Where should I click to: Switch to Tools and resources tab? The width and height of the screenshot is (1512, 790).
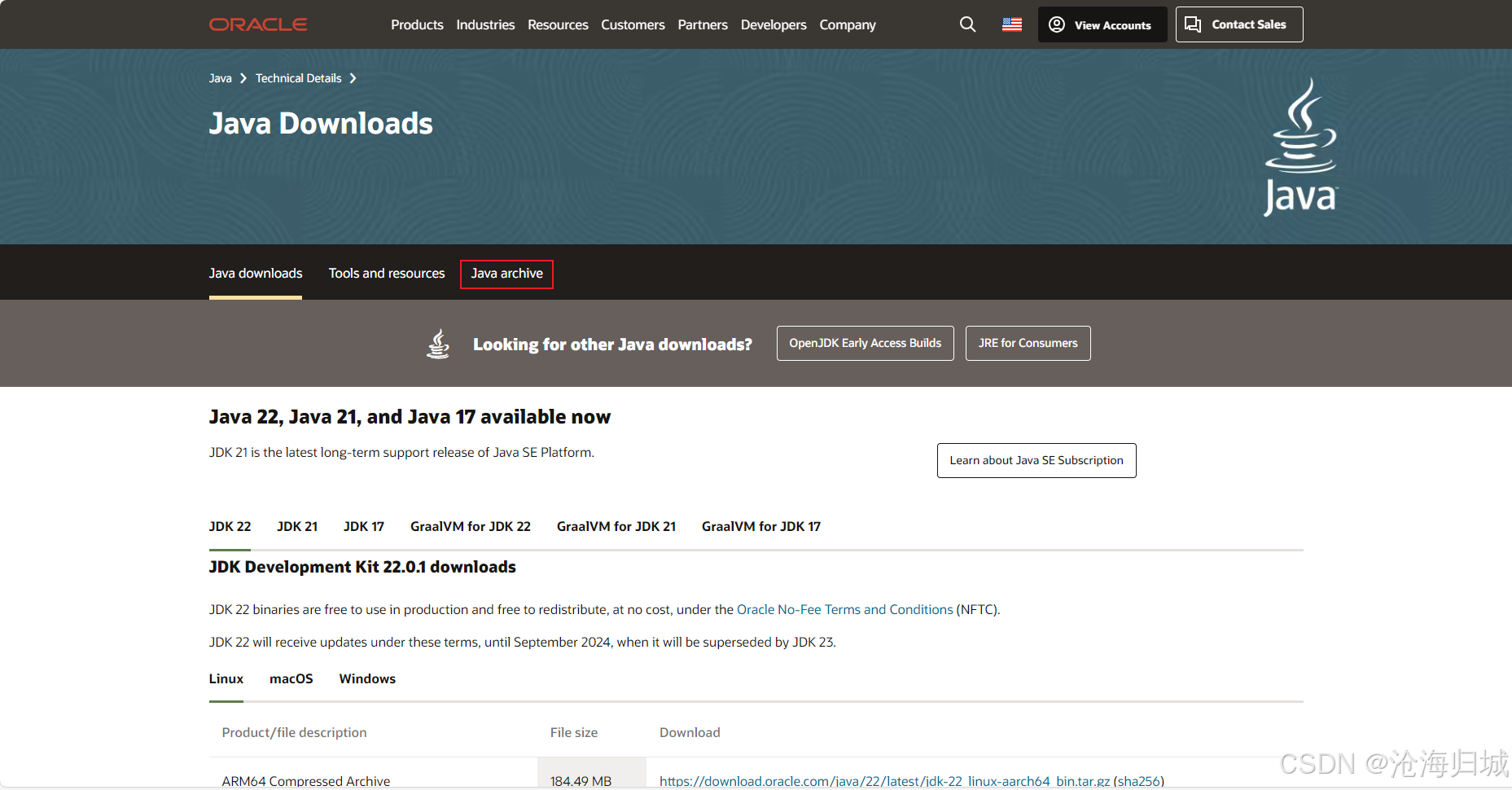pos(387,274)
